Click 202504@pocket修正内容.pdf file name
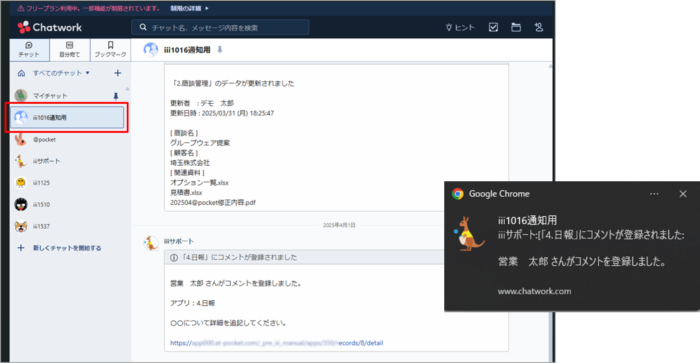The image size is (700, 363). coord(212,202)
